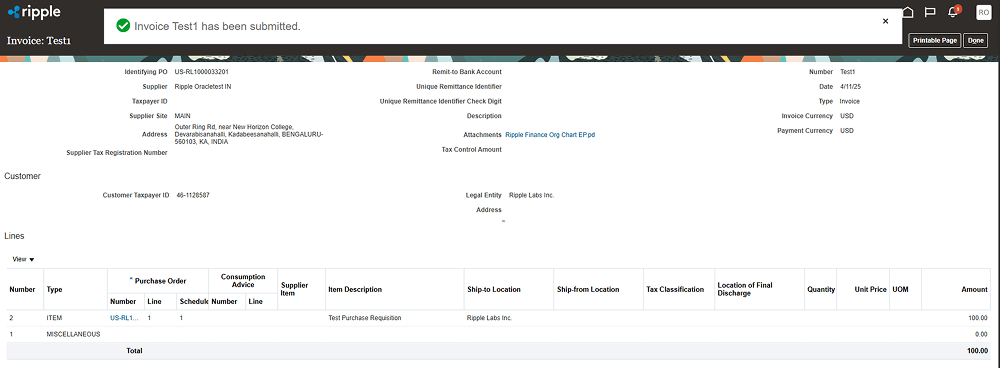The image size is (1000, 368).
Task: Click identifying PO value US-RL1000033201
Action: pos(202,72)
